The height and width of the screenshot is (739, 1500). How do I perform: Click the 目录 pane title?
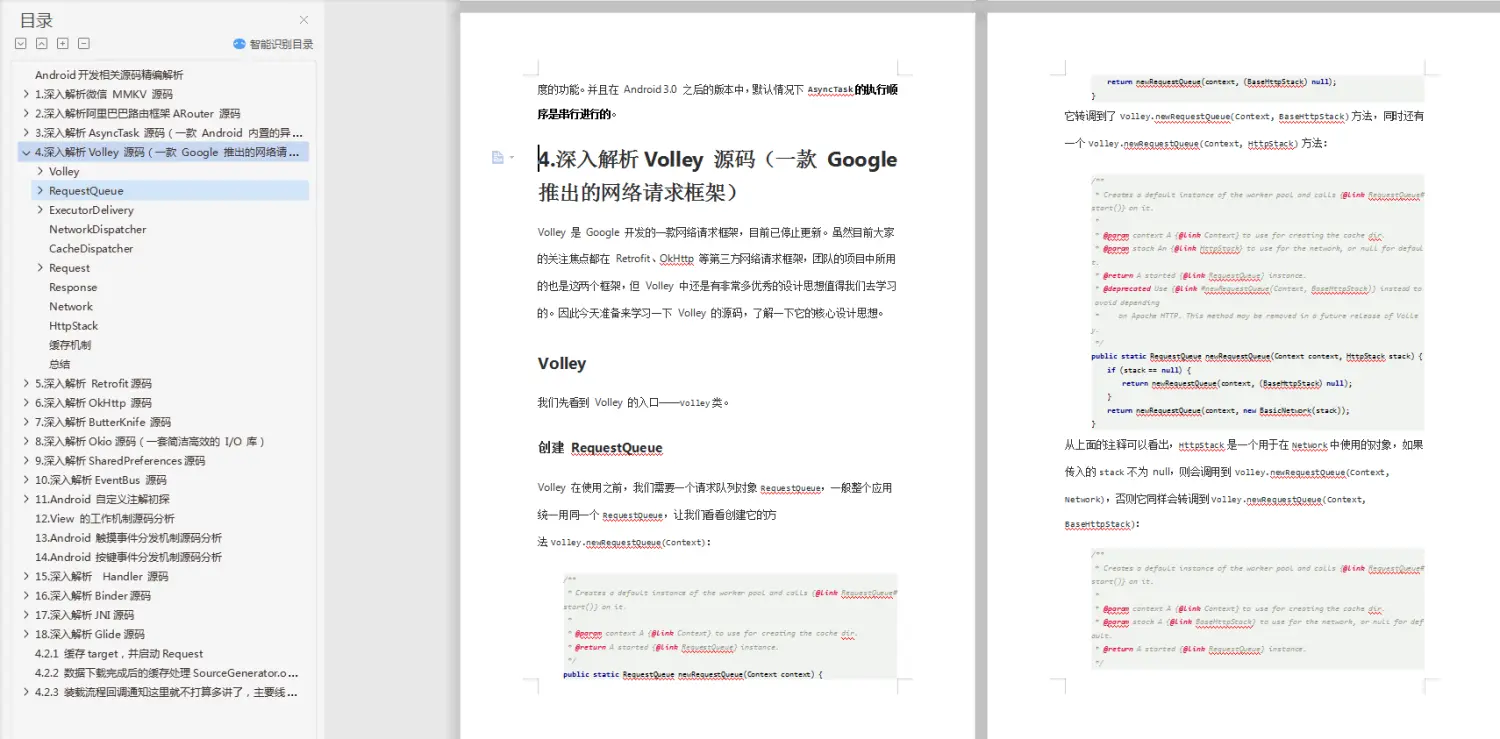37,20
